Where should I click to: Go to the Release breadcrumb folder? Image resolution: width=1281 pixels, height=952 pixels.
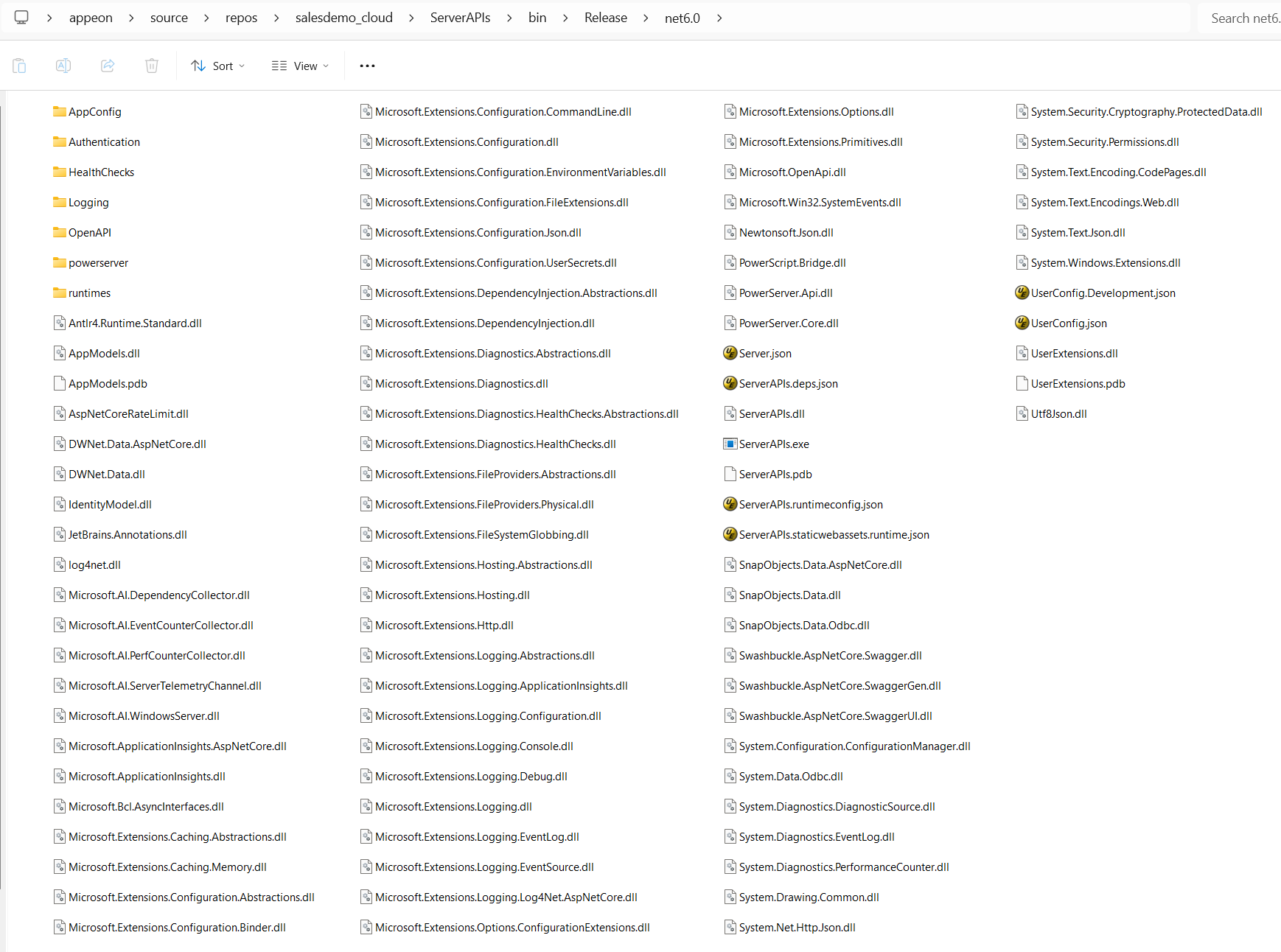tap(605, 18)
